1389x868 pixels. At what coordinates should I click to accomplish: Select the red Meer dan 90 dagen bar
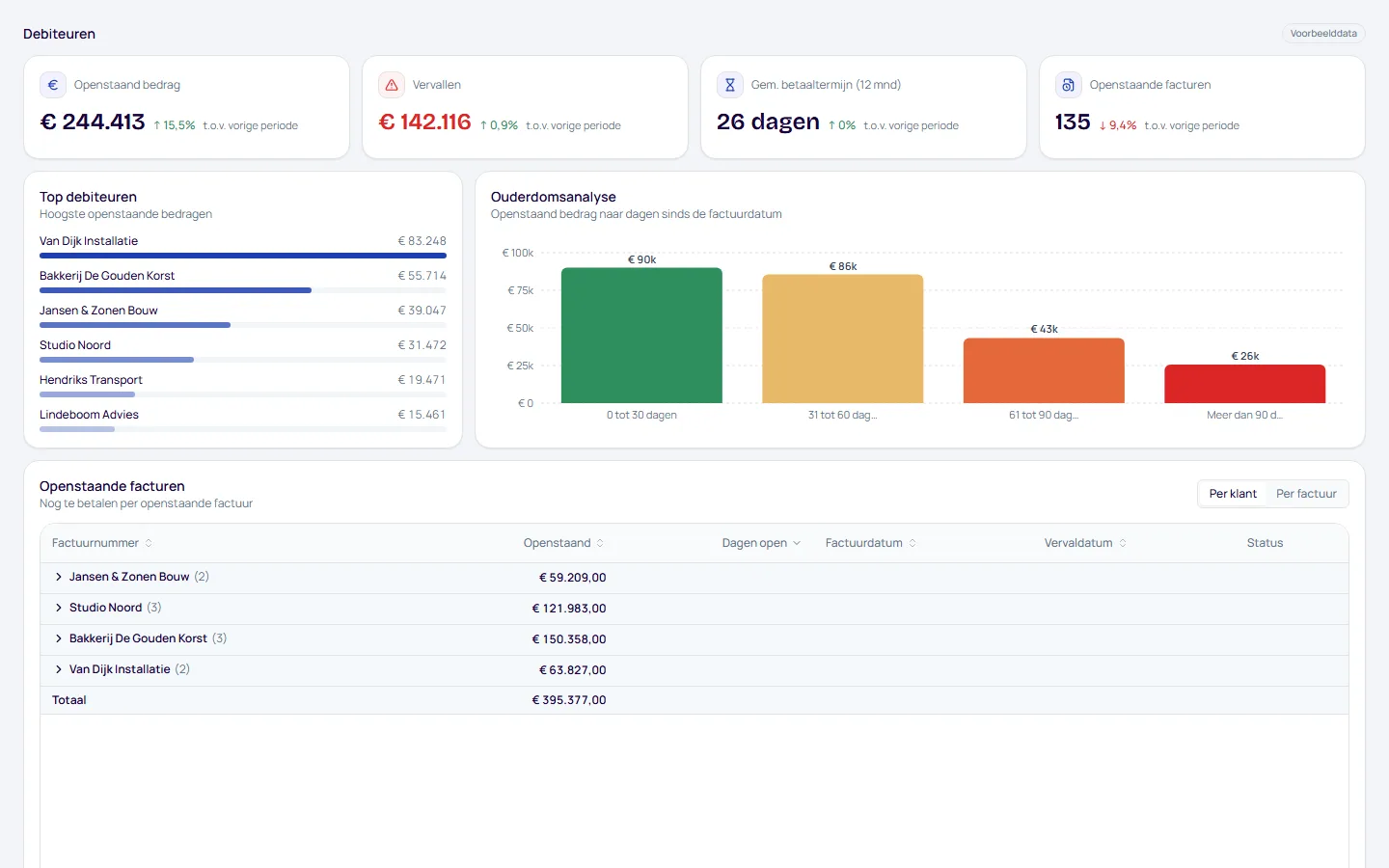pyautogui.click(x=1245, y=384)
